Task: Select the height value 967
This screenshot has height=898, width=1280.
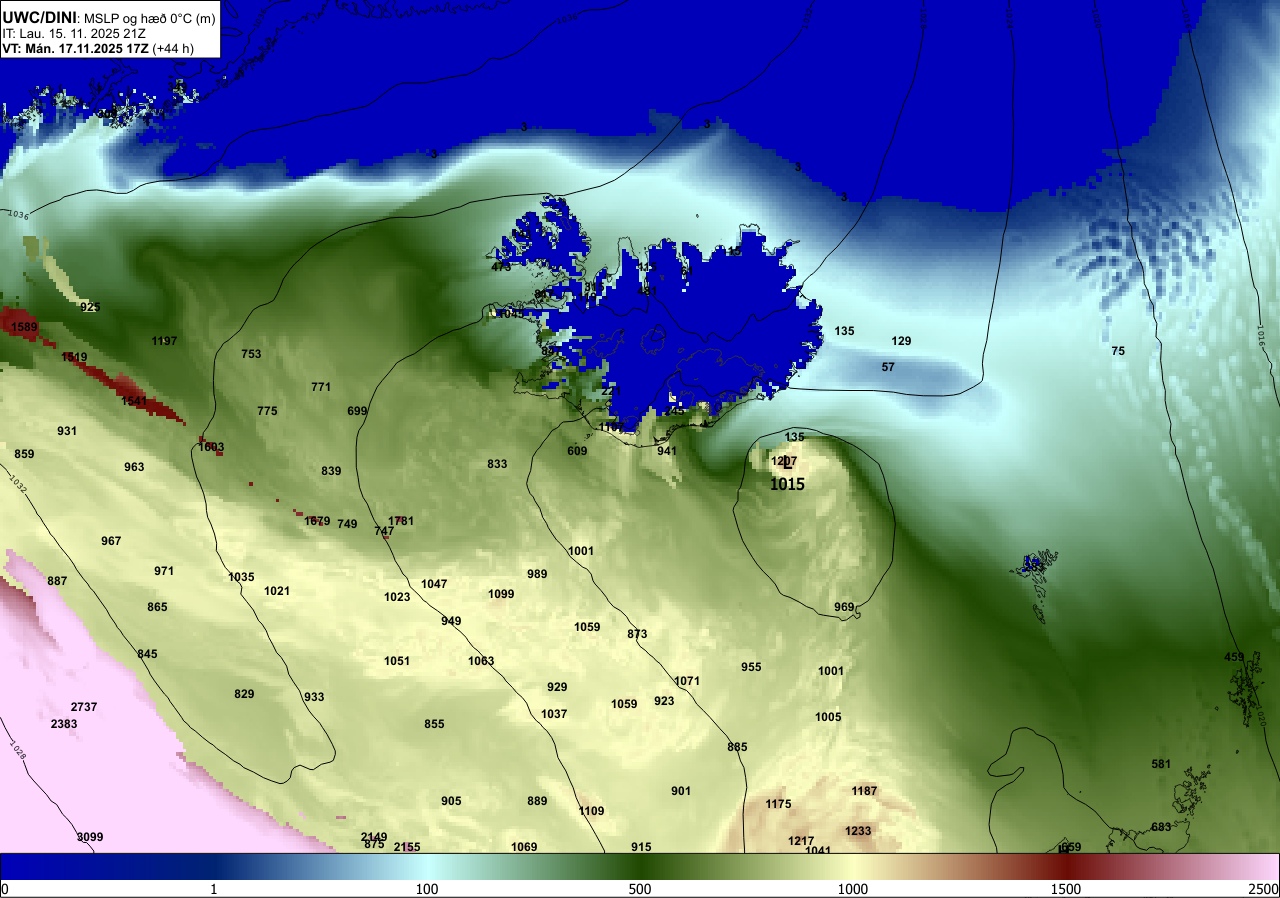Action: tap(111, 541)
